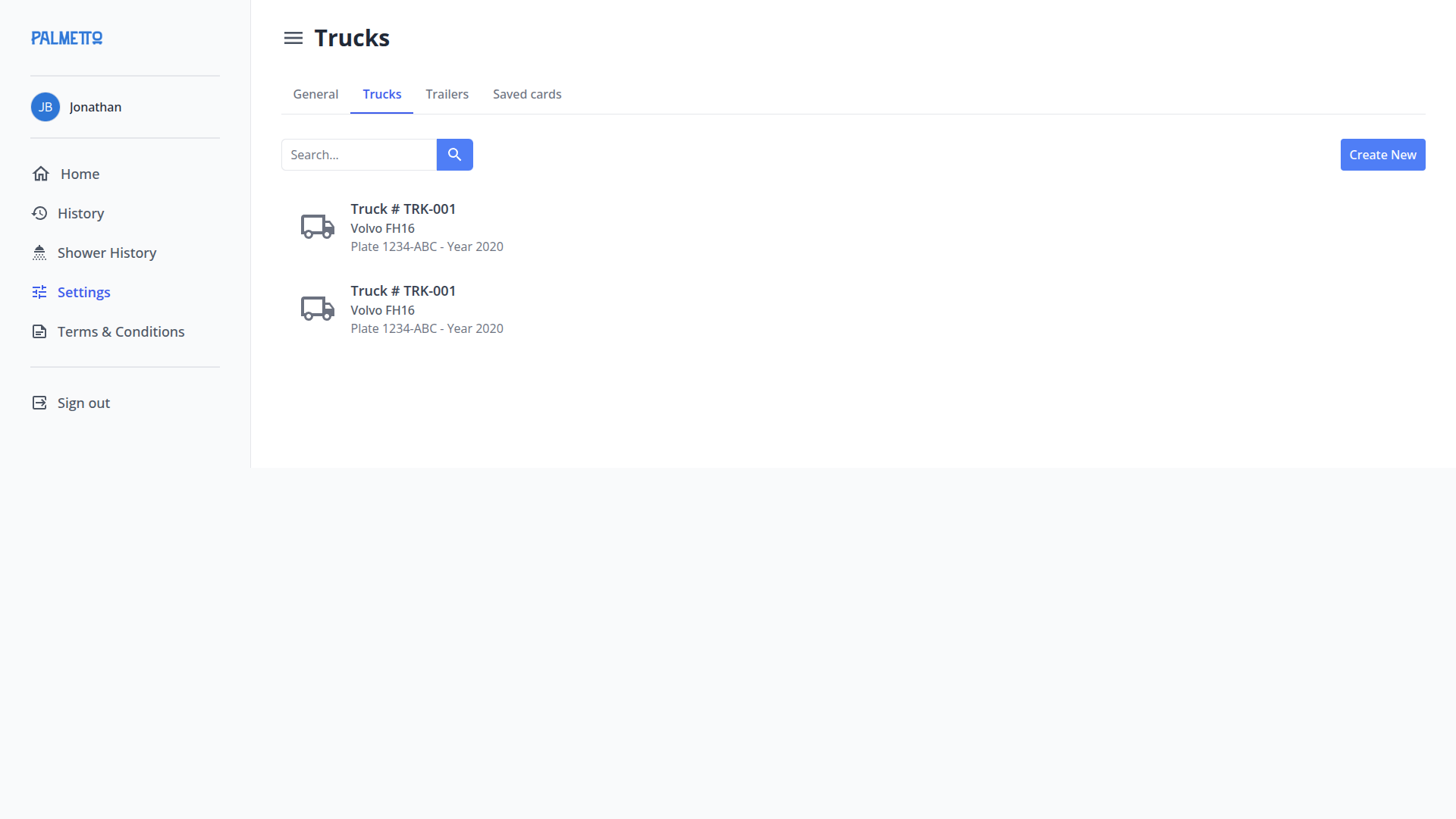
Task: Click the Sign out exit icon
Action: click(39, 403)
